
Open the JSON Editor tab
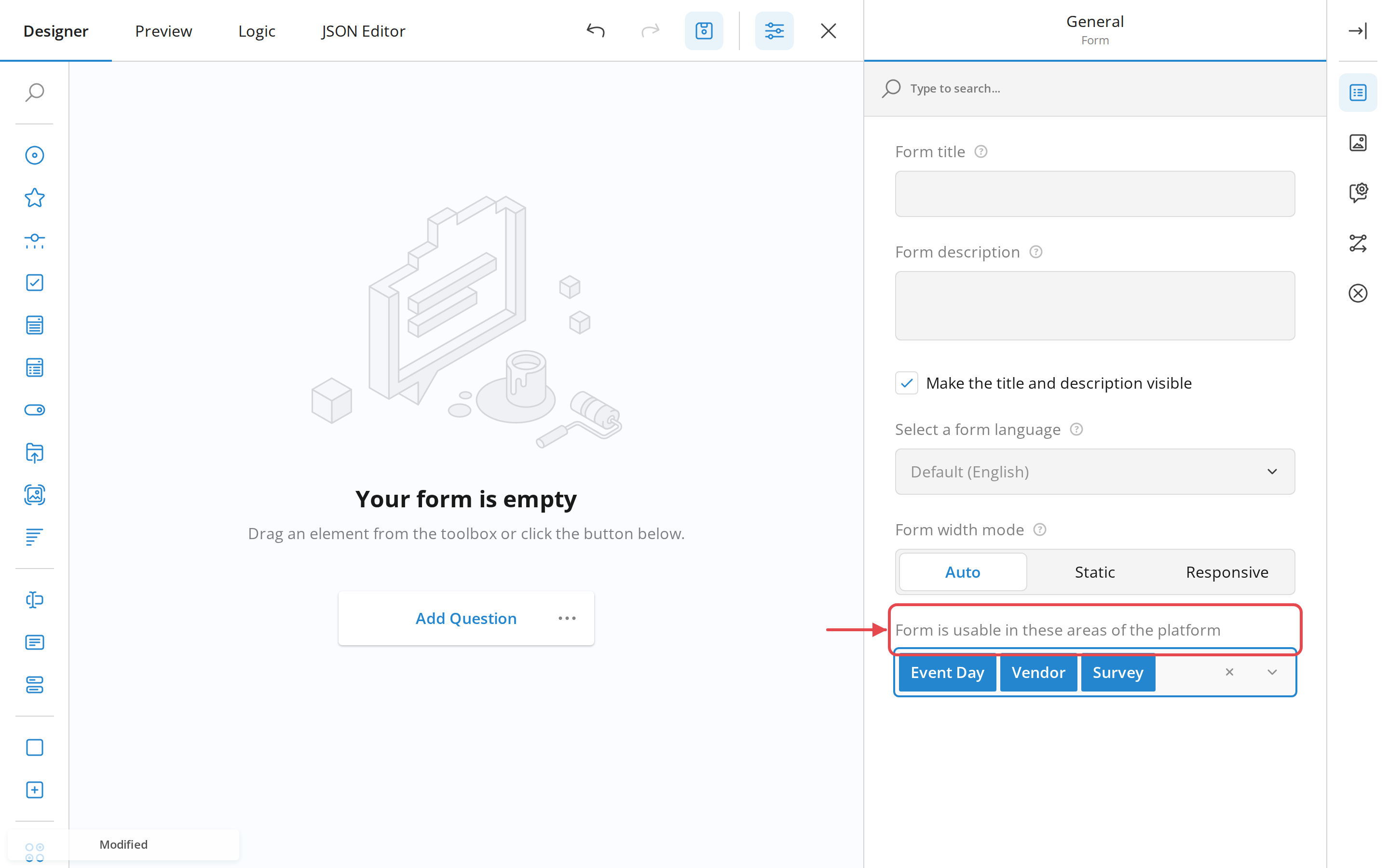tap(363, 31)
